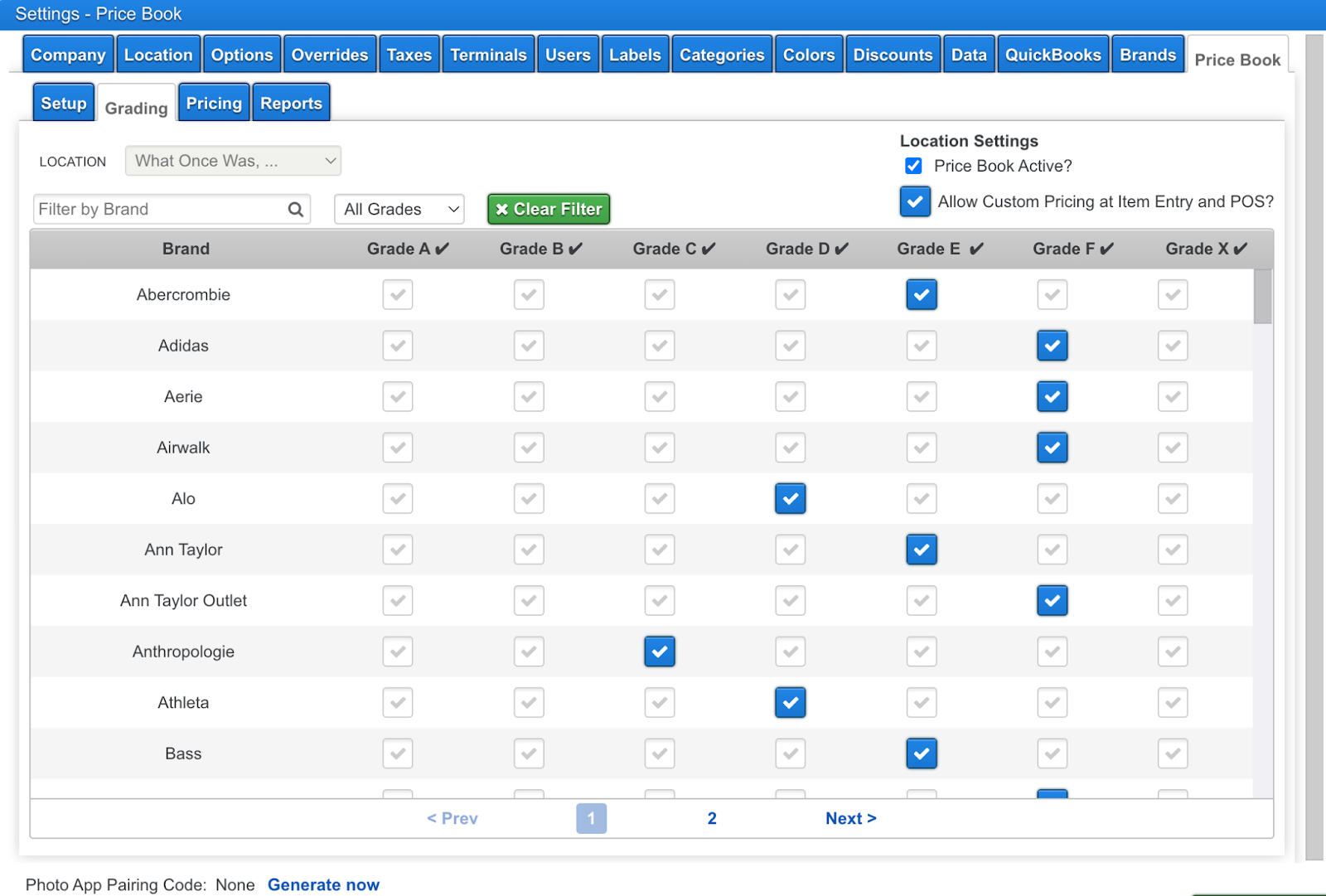Open the Users tab

[568, 55]
